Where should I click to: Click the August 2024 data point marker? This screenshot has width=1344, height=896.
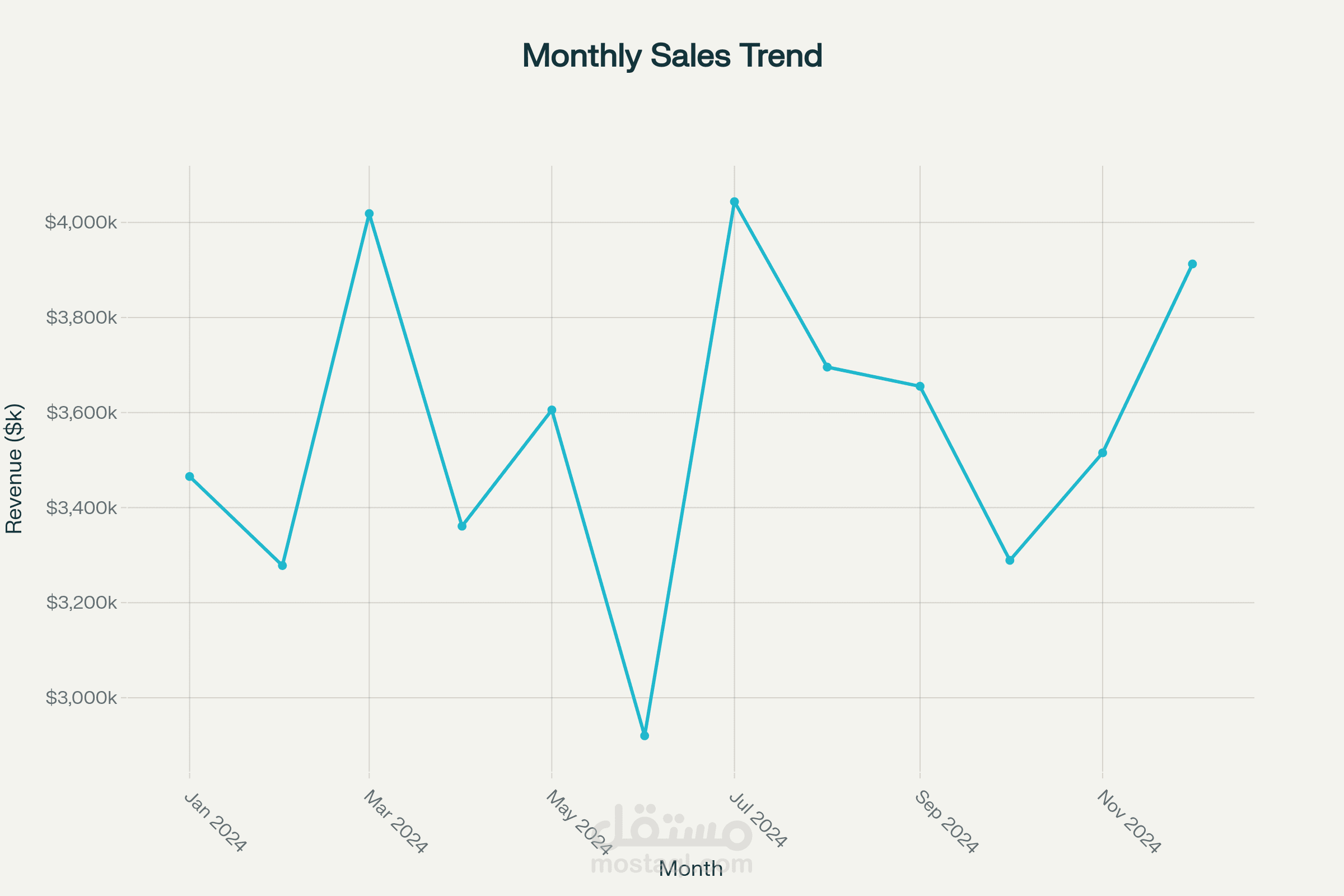828,367
